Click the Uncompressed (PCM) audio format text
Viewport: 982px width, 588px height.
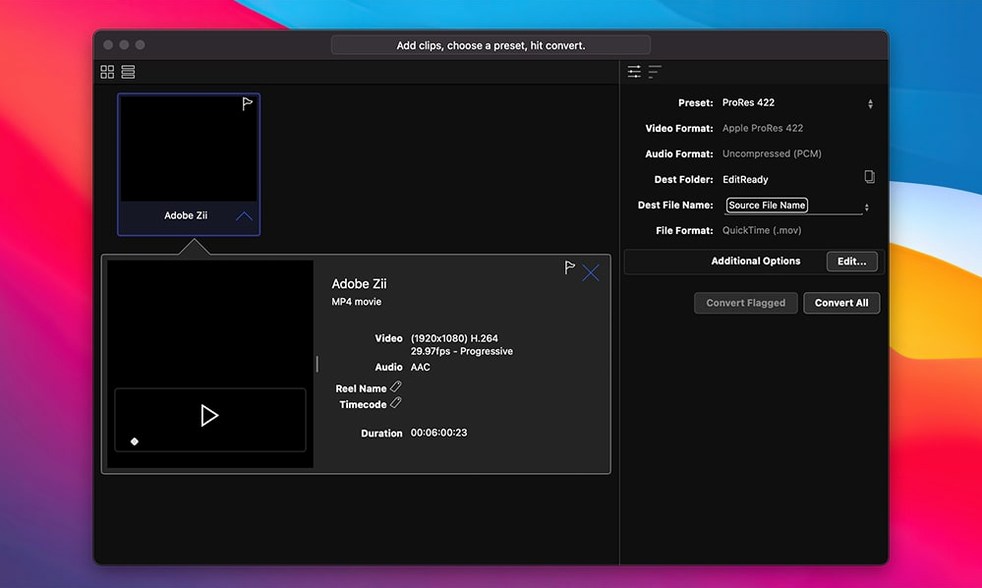[x=772, y=154]
